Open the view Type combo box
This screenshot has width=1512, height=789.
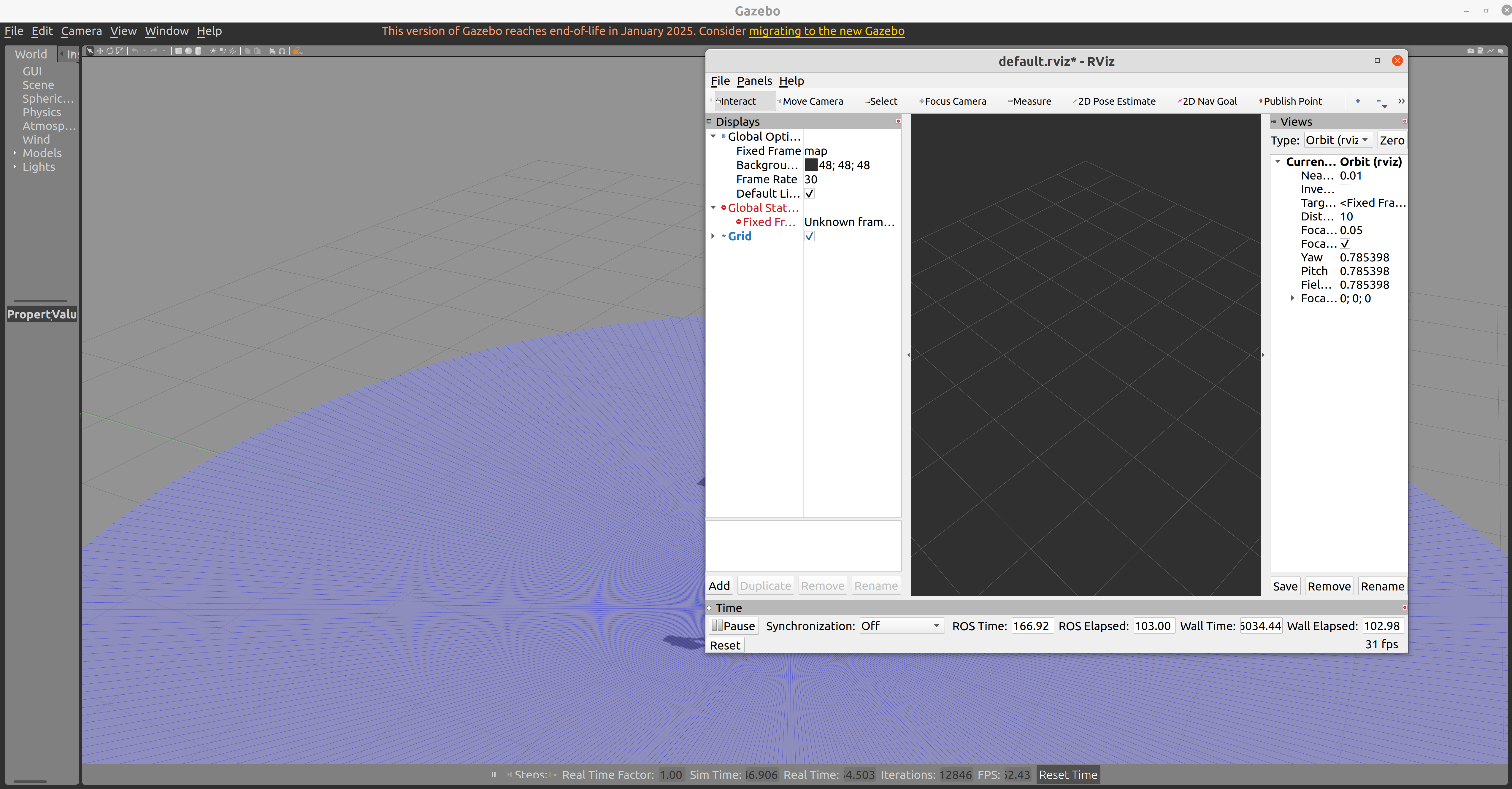point(1338,140)
